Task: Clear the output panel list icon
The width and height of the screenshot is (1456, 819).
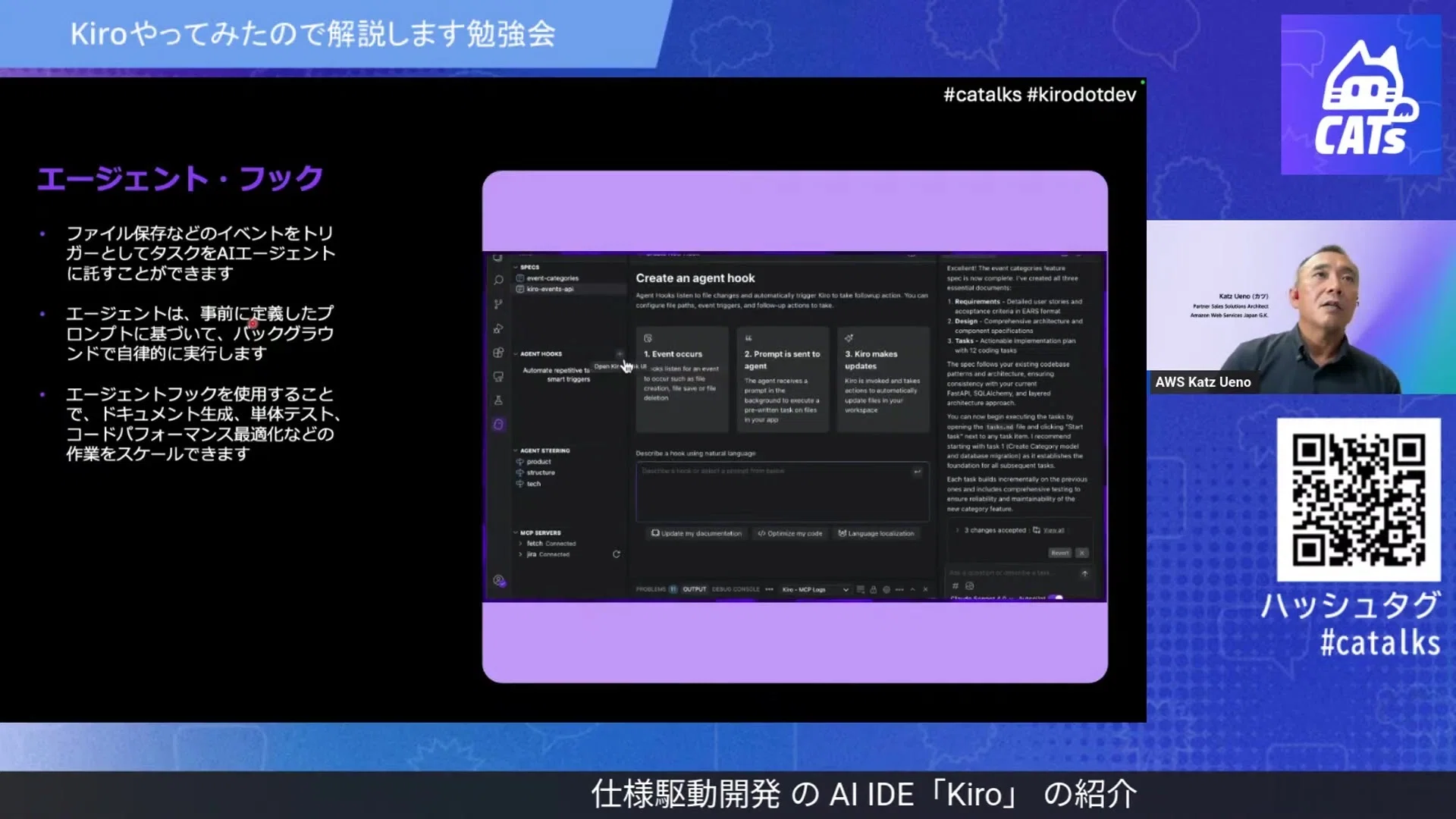Action: tap(860, 589)
